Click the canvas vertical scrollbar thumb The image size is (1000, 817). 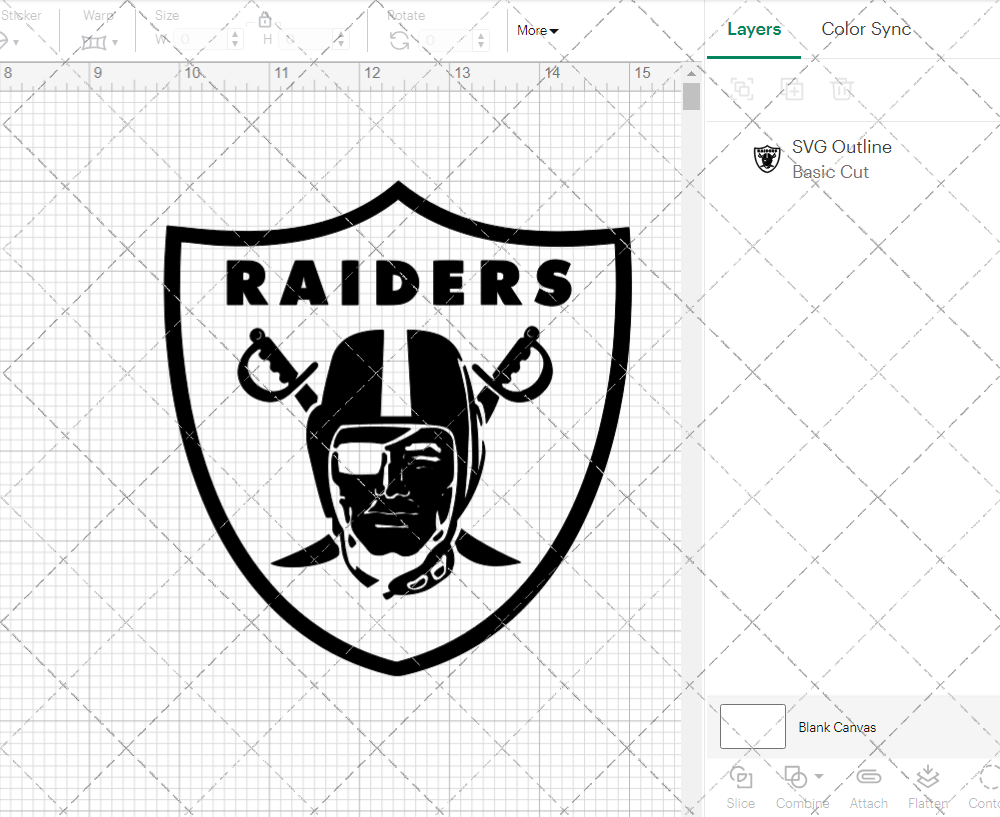(x=691, y=97)
